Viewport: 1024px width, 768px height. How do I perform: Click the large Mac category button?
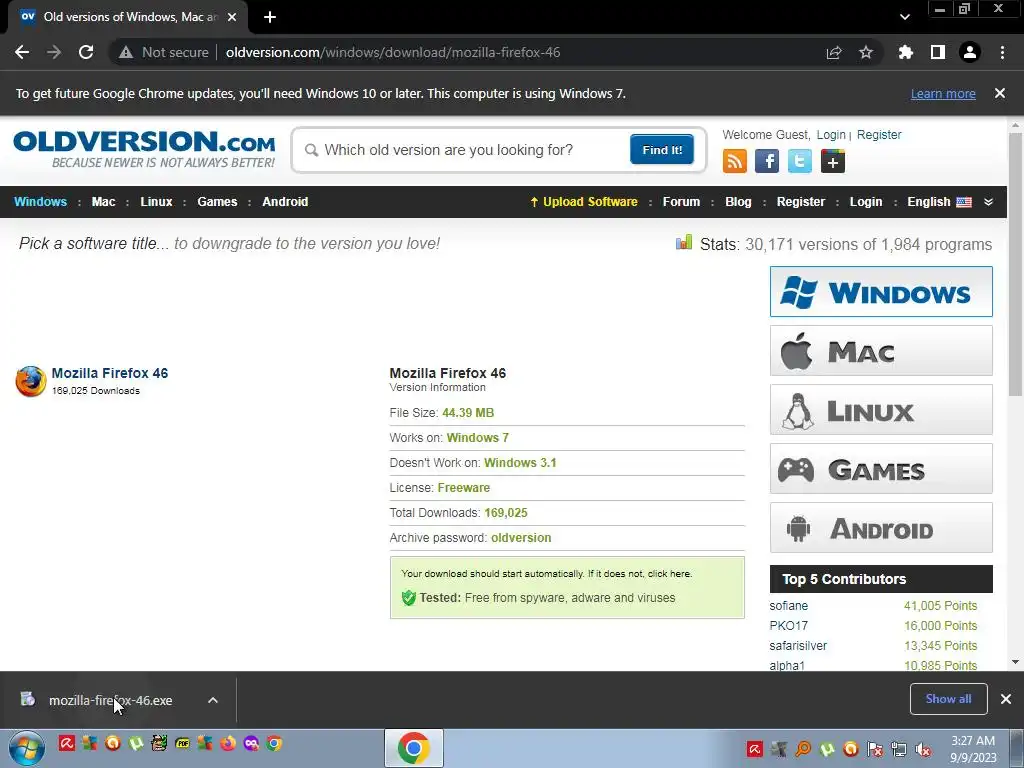click(881, 351)
